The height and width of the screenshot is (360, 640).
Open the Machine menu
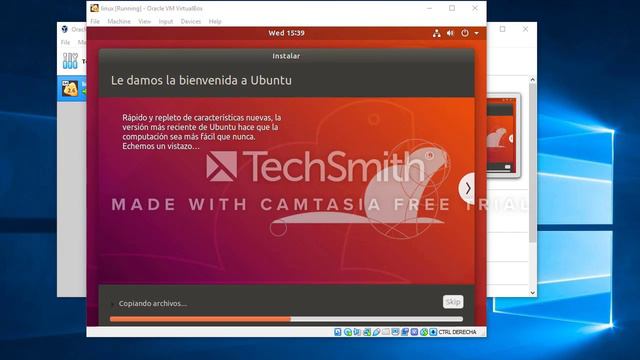click(119, 21)
